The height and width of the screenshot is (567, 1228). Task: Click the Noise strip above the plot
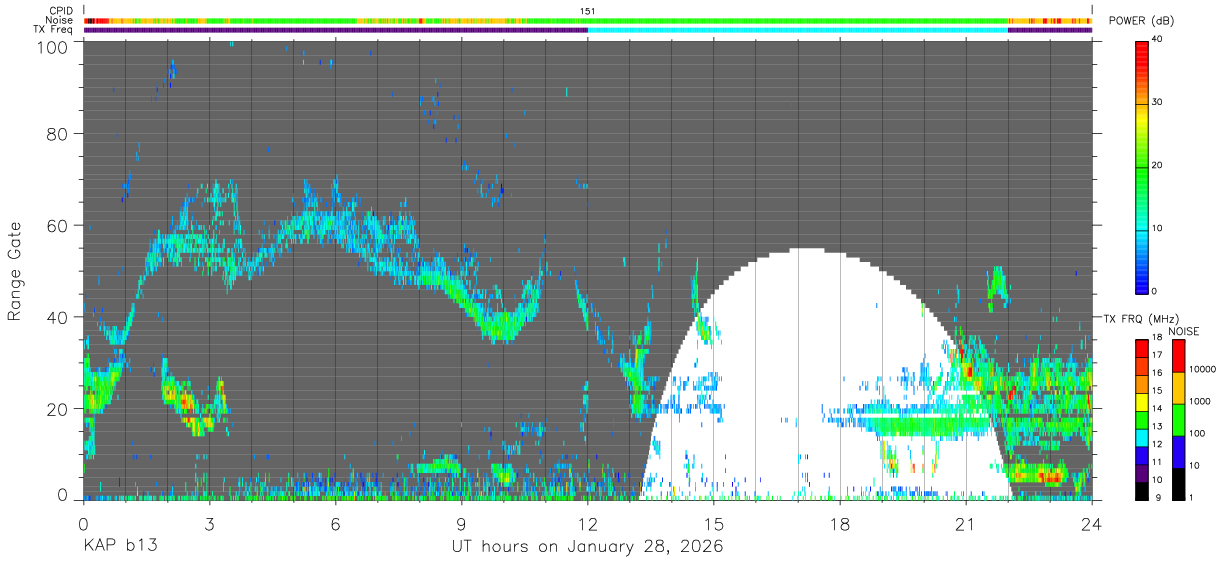point(588,20)
